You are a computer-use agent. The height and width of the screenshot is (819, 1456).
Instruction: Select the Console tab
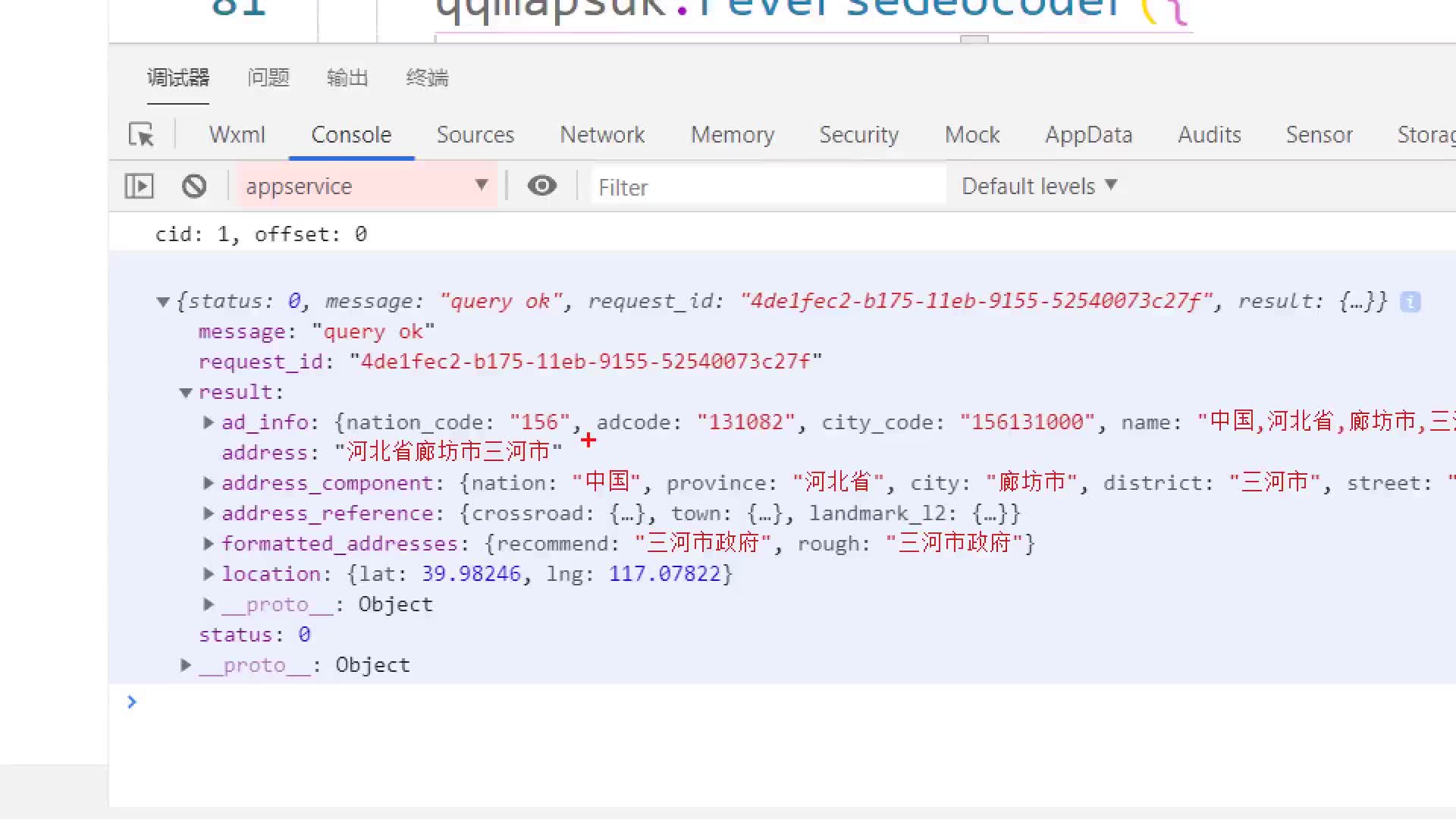click(351, 135)
